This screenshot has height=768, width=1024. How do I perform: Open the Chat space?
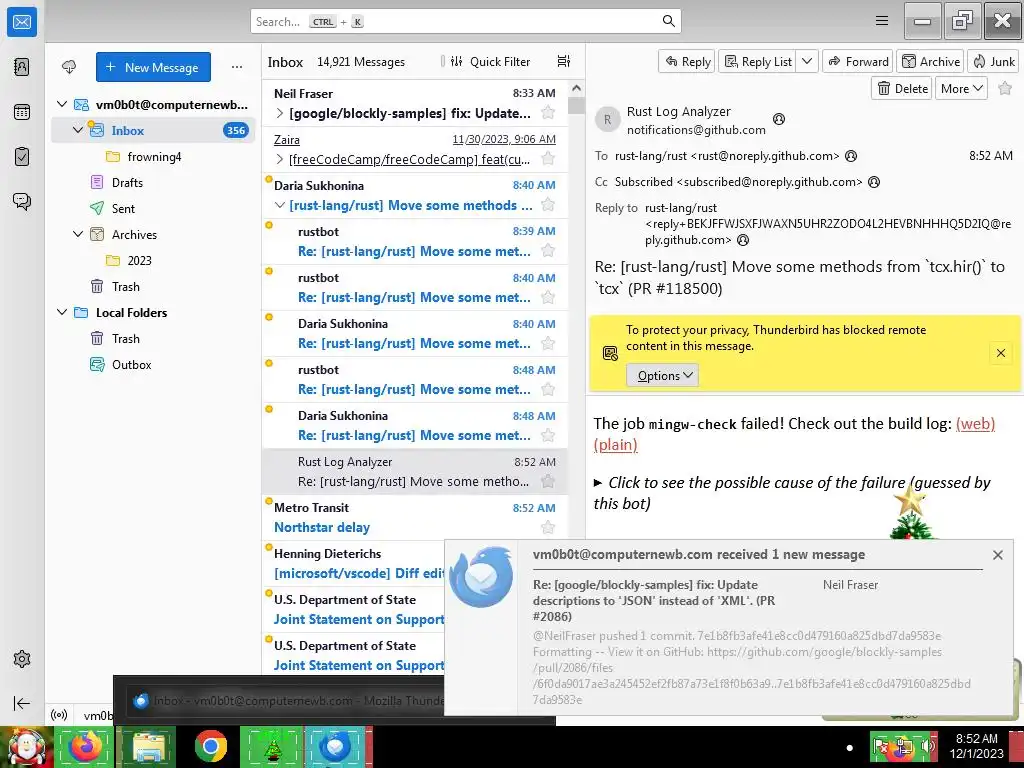tap(22, 201)
